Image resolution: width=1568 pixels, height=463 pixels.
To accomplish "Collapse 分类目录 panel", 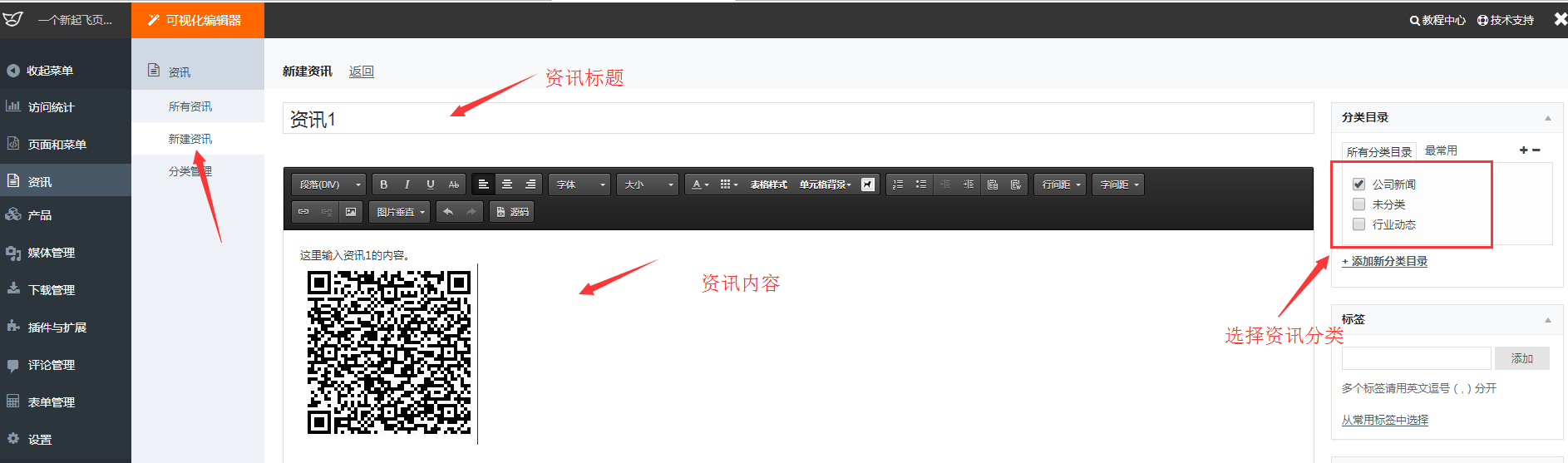I will (1548, 118).
